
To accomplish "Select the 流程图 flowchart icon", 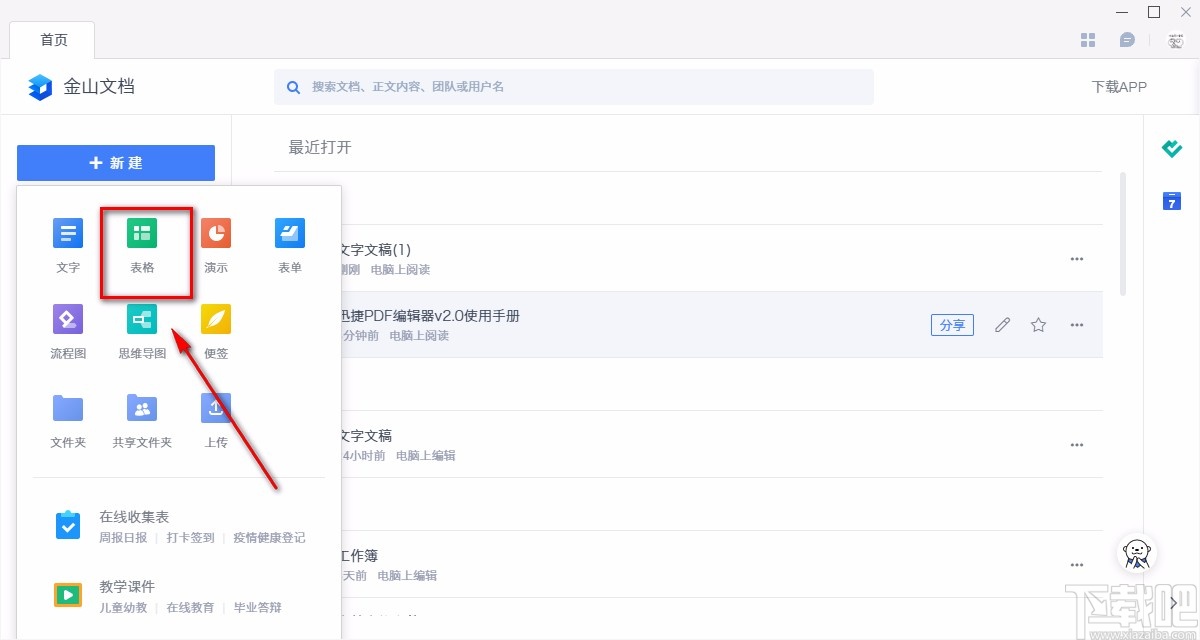I will coord(67,333).
